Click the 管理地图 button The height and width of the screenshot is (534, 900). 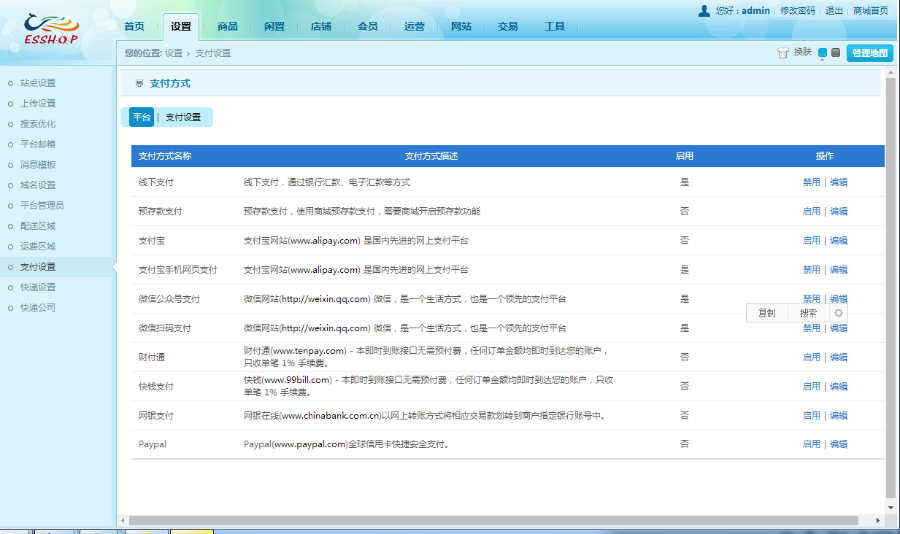point(869,53)
